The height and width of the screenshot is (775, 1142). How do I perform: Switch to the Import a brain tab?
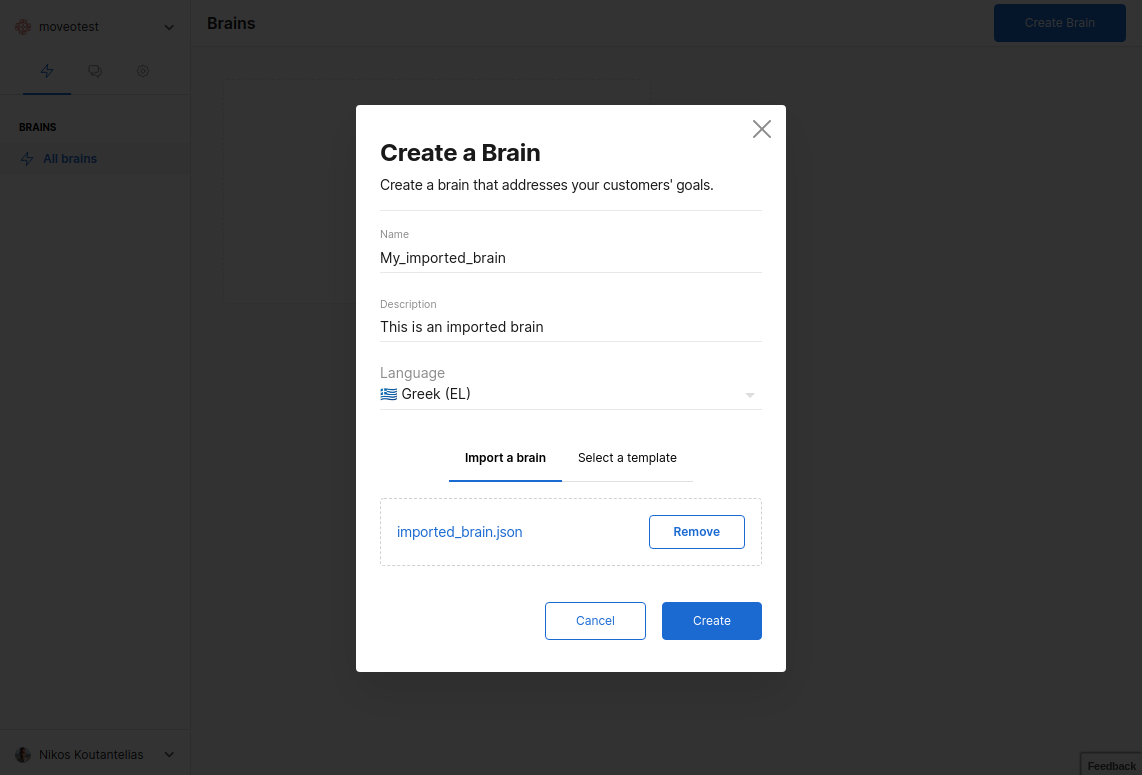pos(505,458)
